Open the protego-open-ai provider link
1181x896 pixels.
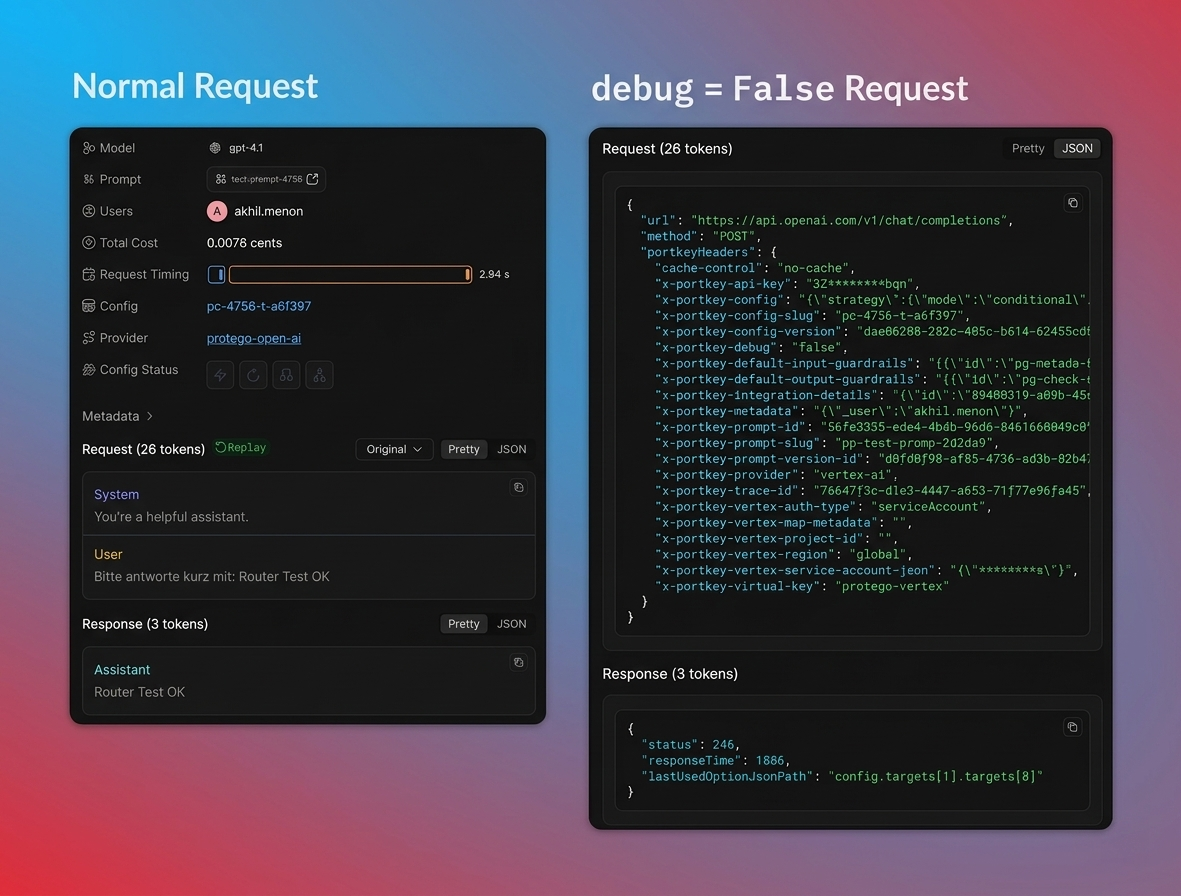point(254,338)
